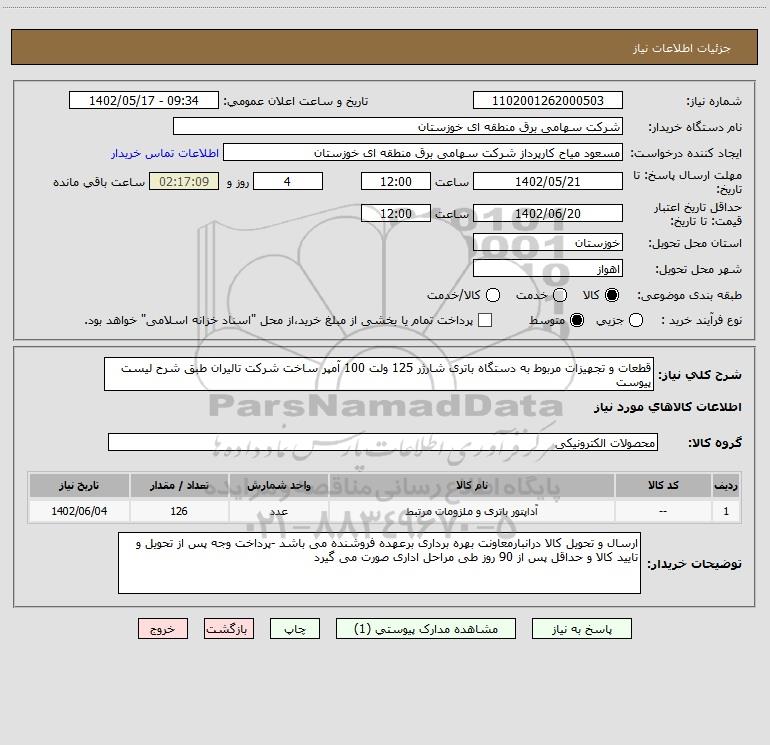Image resolution: width=770 pixels, height=745 pixels.
Task: Click the کد کالا column header
Action: pos(663,485)
